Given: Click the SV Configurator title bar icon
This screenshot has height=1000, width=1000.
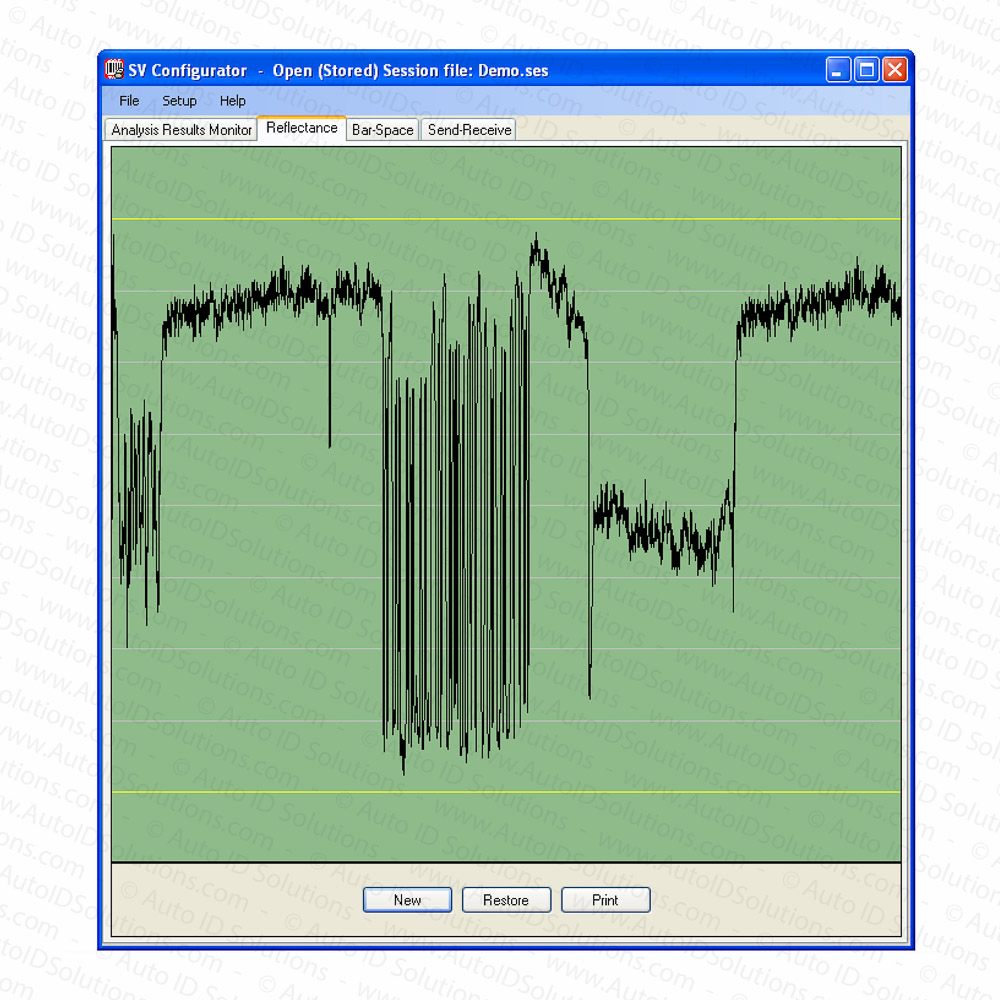Looking at the screenshot, I should click(x=114, y=70).
